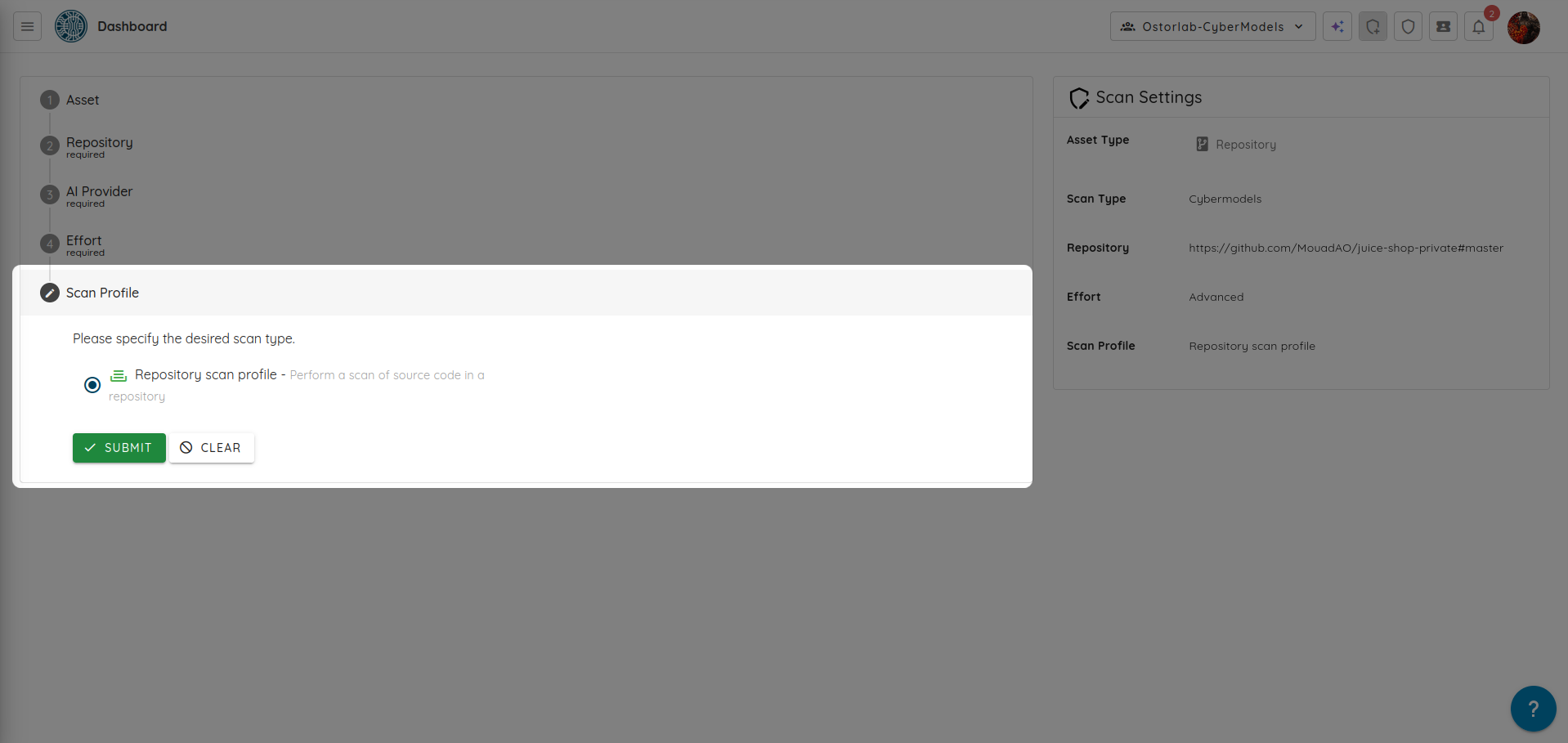This screenshot has height=743, width=1568.
Task: Click the Ostorlab logo
Action: pos(71,26)
